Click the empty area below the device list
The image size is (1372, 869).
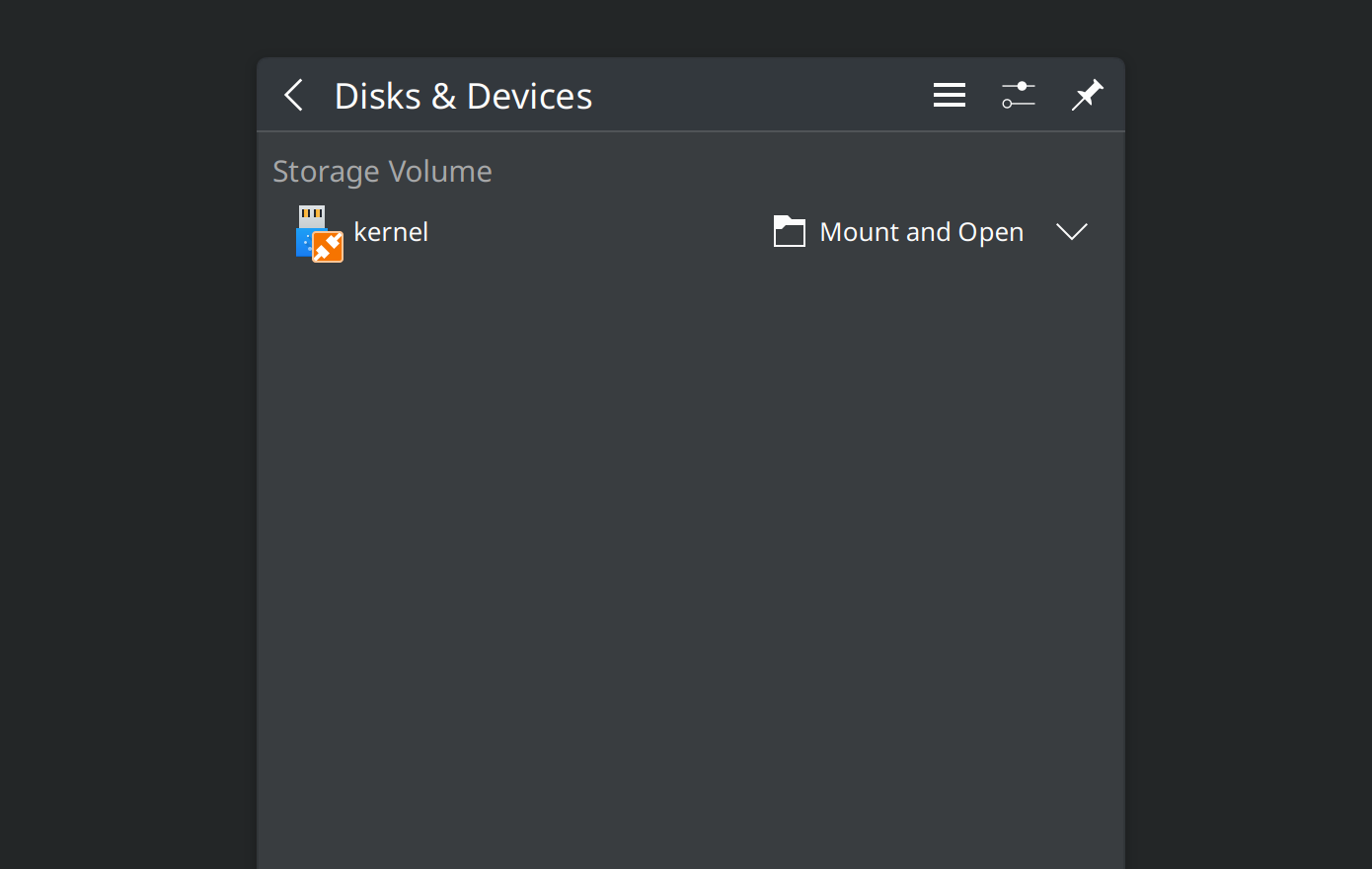691,553
